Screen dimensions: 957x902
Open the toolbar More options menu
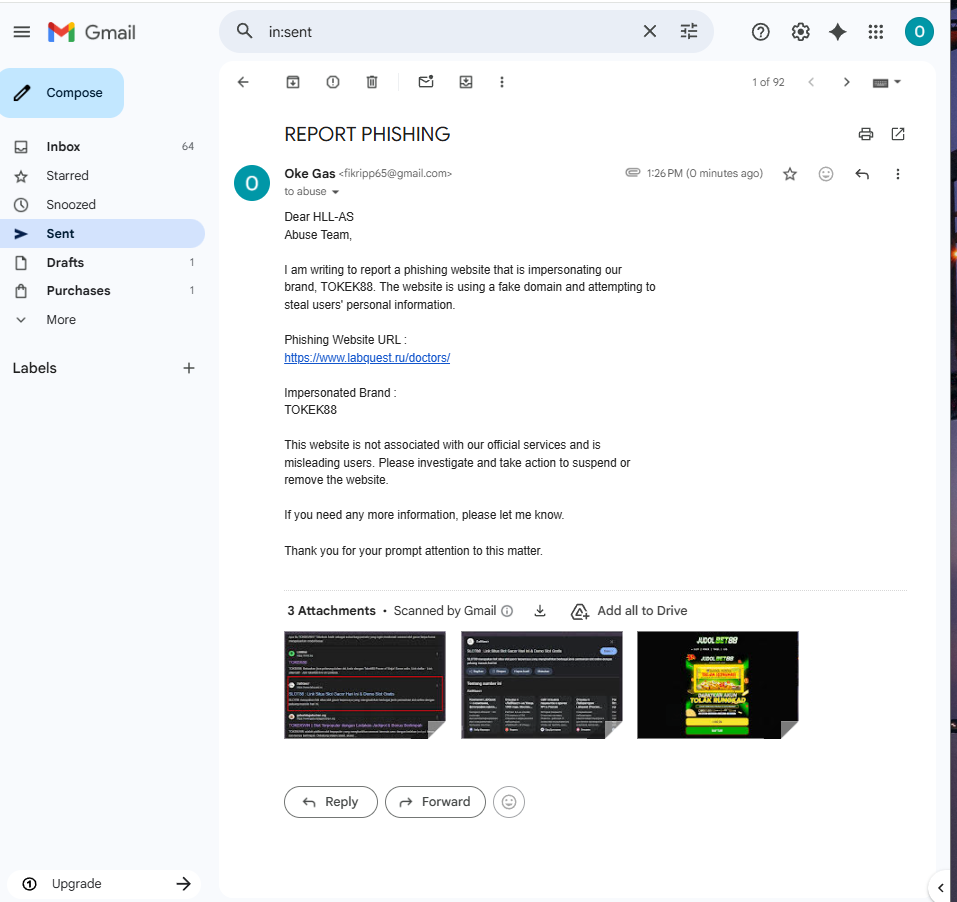point(502,82)
